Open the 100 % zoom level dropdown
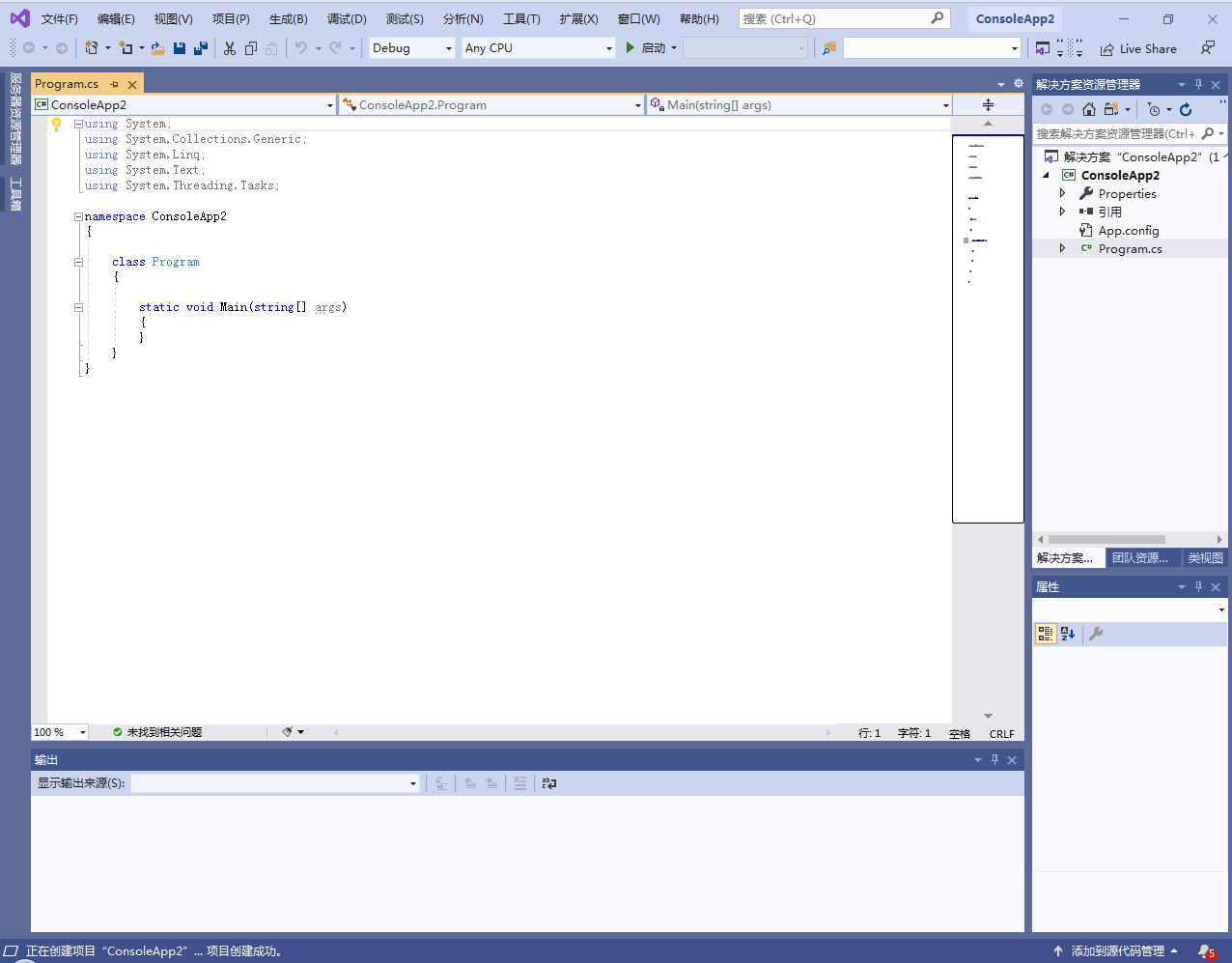 tap(60, 732)
